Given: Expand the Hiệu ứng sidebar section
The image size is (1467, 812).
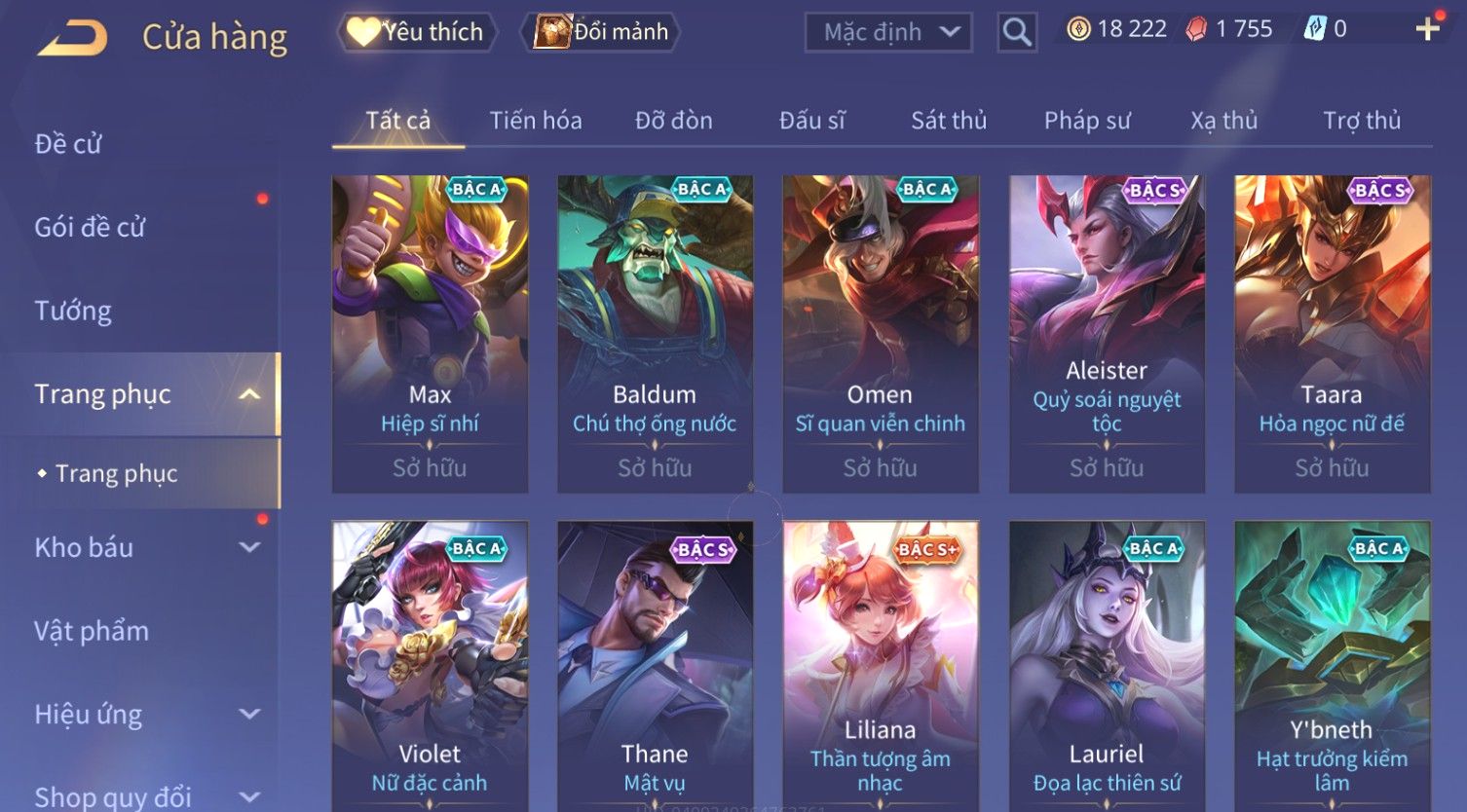Looking at the screenshot, I should 249,714.
